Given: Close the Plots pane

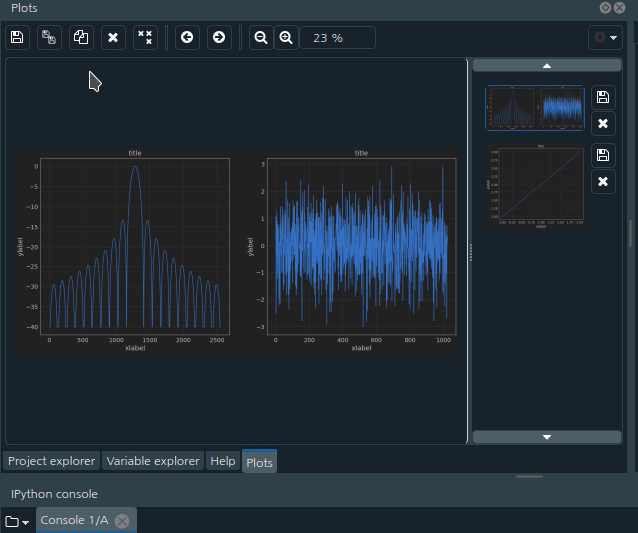Looking at the screenshot, I should click(619, 8).
